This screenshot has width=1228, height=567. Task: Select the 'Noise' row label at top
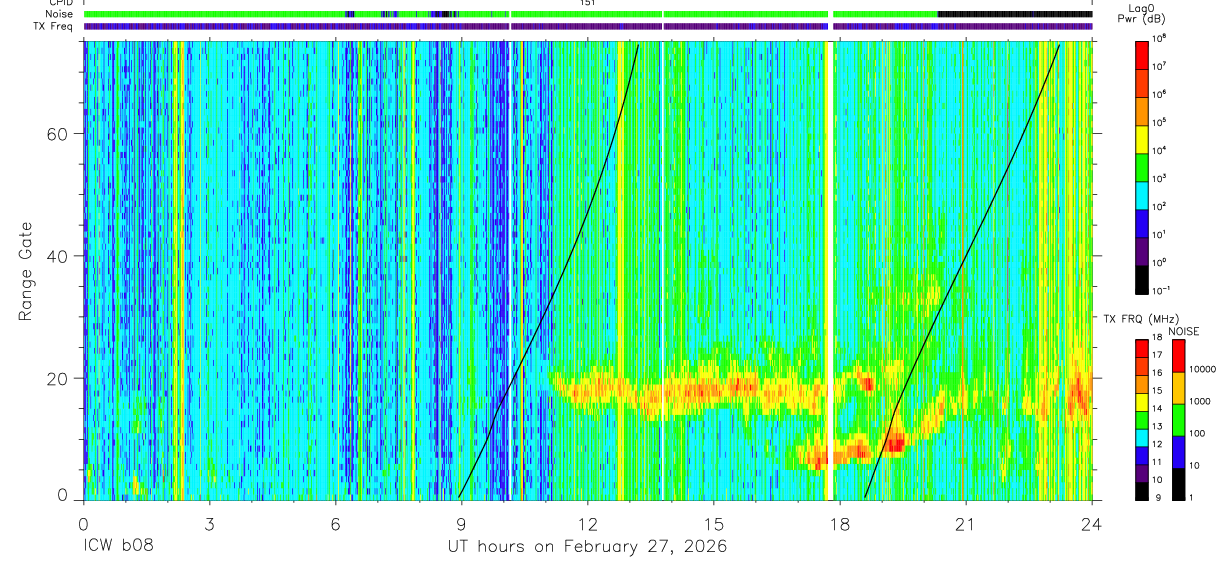[x=60, y=14]
